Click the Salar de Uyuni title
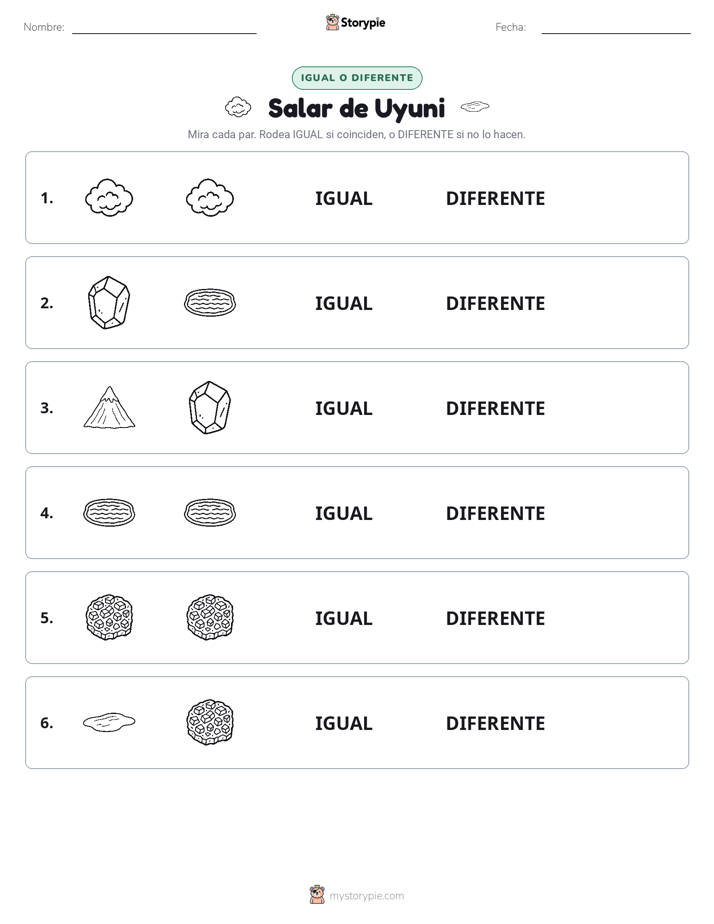This screenshot has height=924, width=714. point(356,108)
